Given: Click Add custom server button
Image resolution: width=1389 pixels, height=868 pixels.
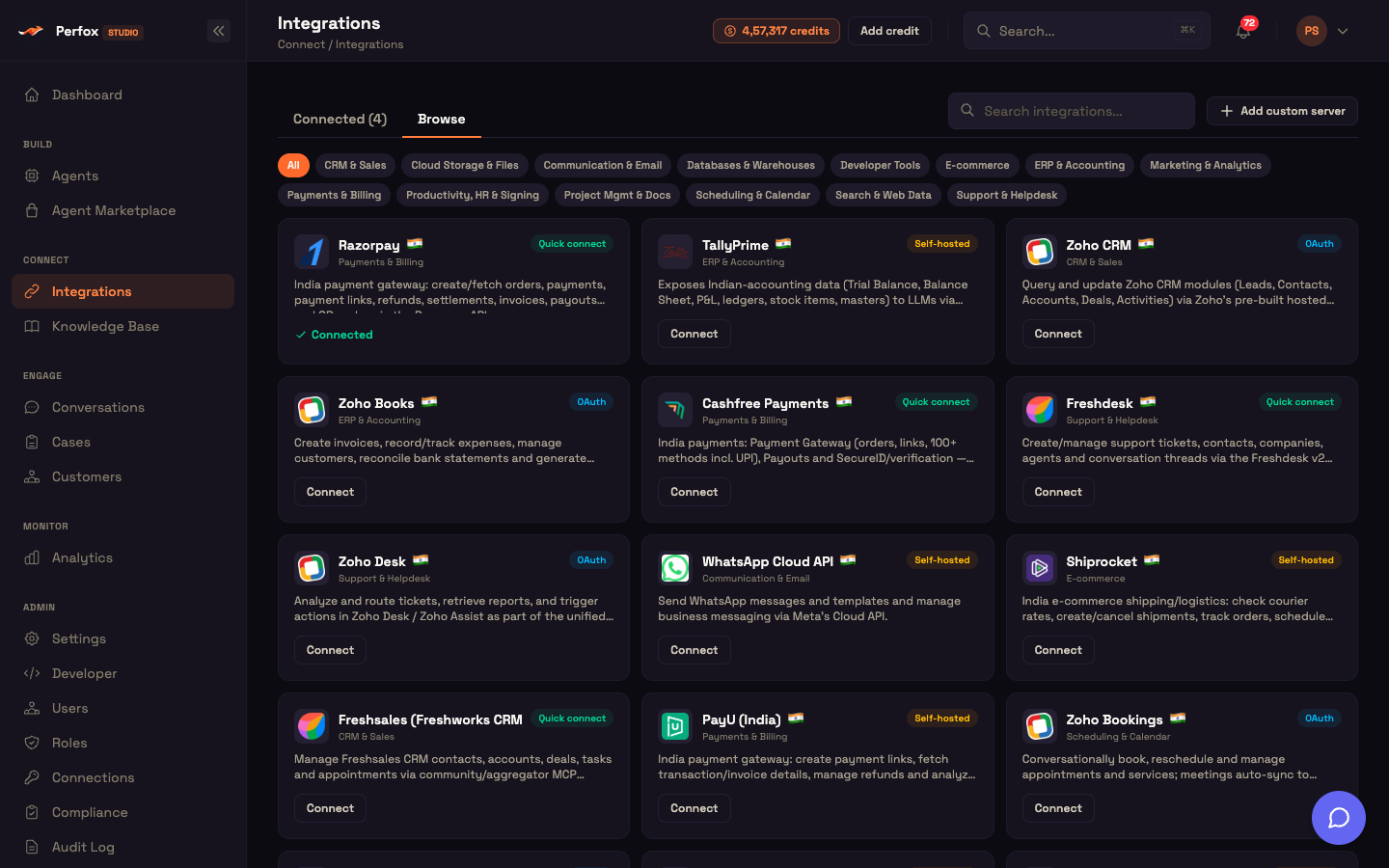Looking at the screenshot, I should (1282, 111).
